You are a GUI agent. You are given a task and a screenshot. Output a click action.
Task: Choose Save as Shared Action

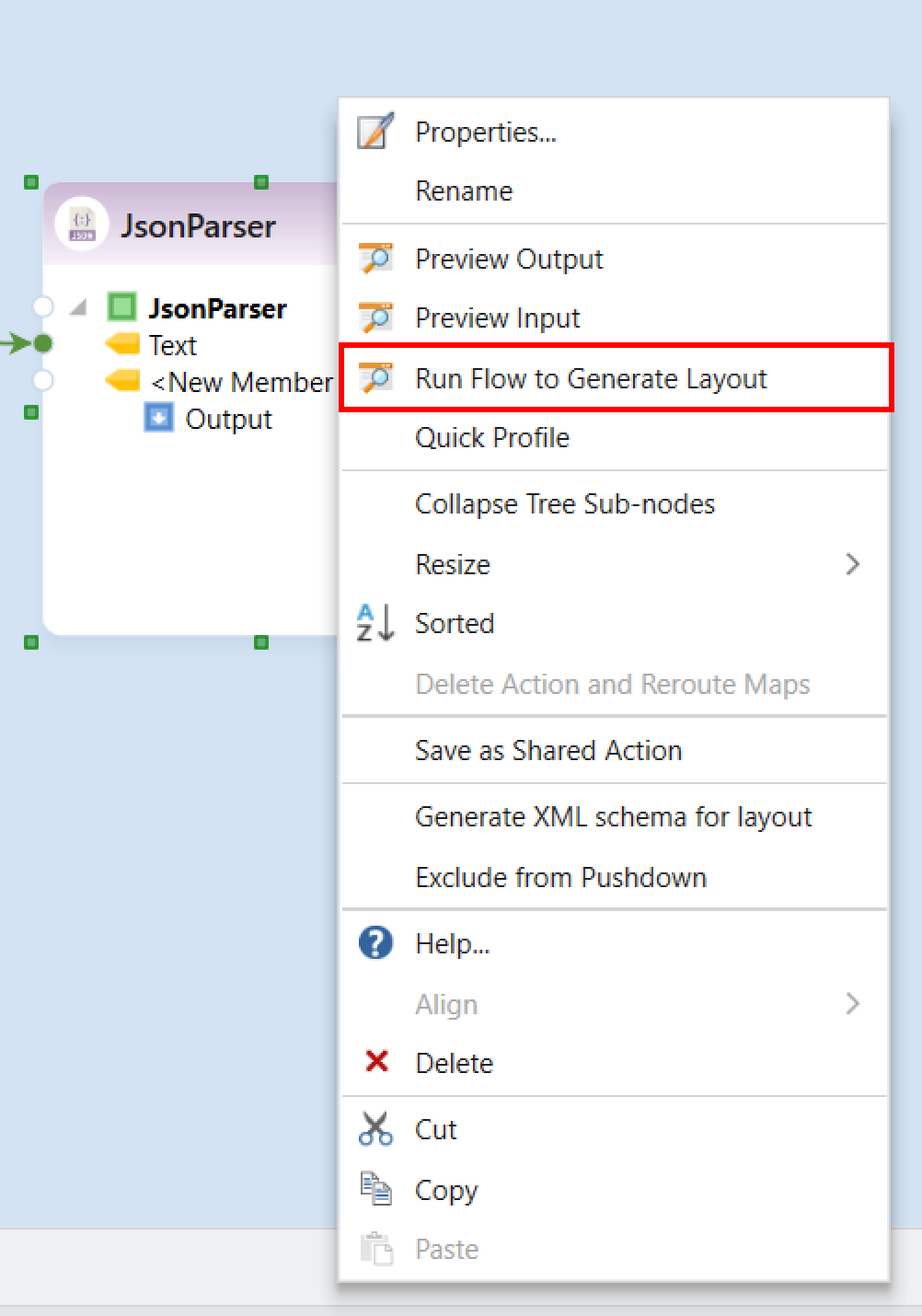[x=548, y=751]
